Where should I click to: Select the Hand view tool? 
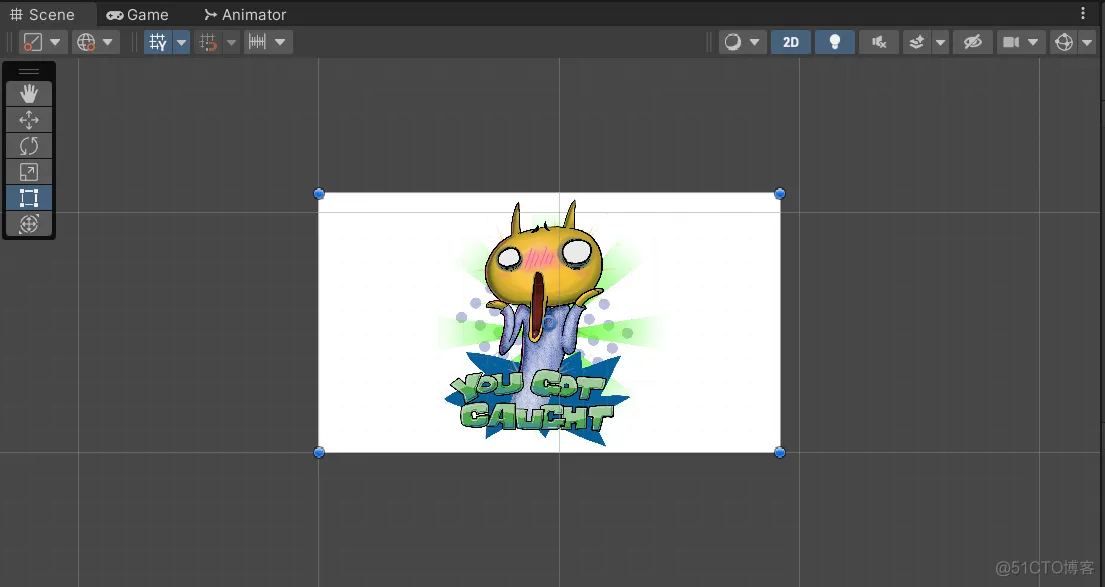point(29,94)
